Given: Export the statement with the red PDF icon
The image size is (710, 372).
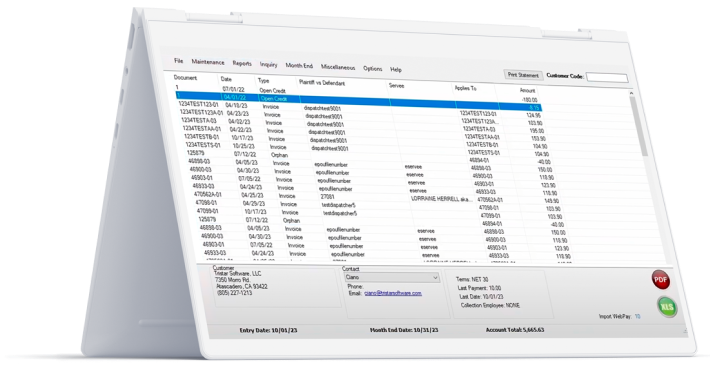Looking at the screenshot, I should pos(660,279).
